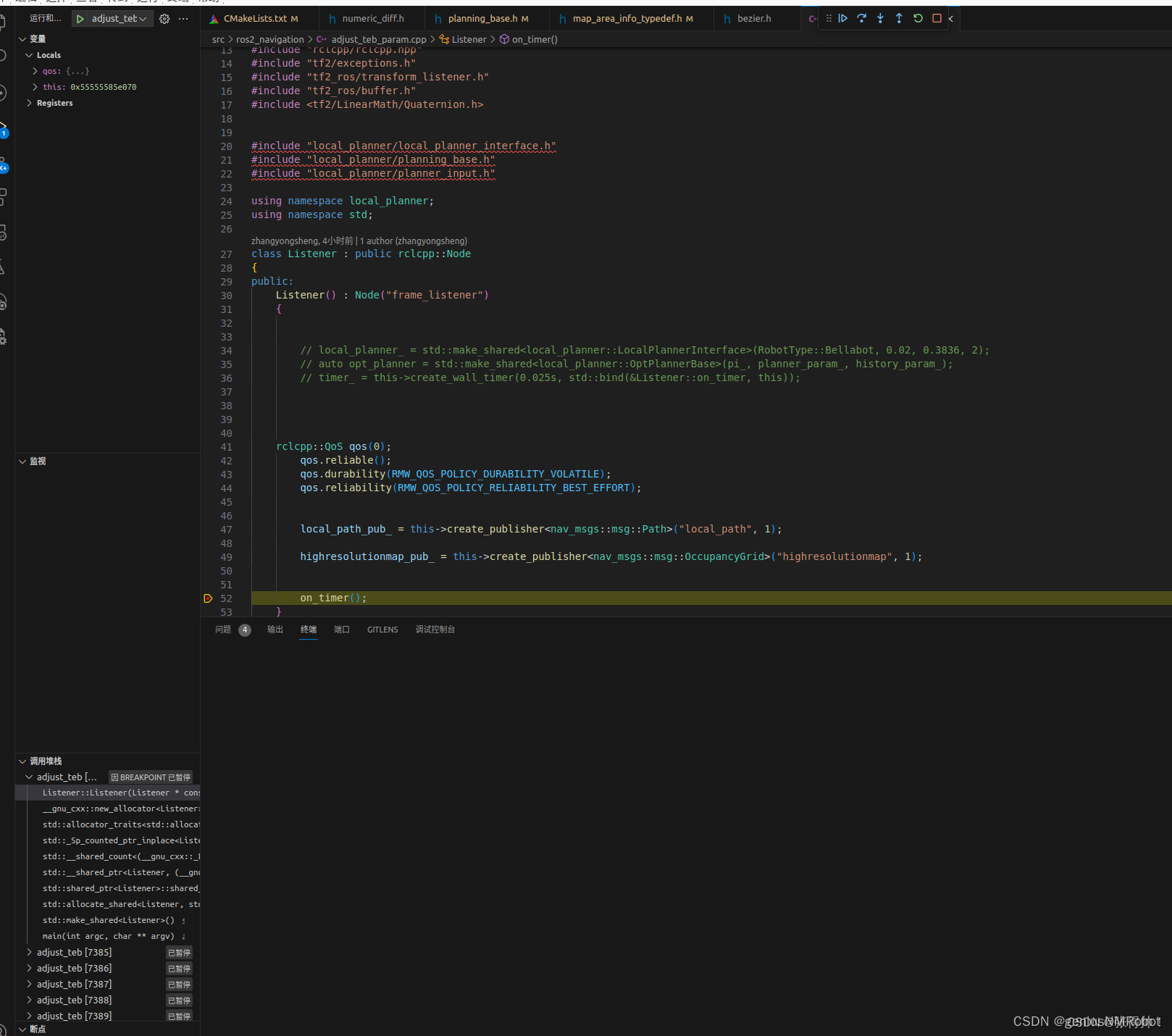
Task: Collapse the Locals scope
Action: 29,55
